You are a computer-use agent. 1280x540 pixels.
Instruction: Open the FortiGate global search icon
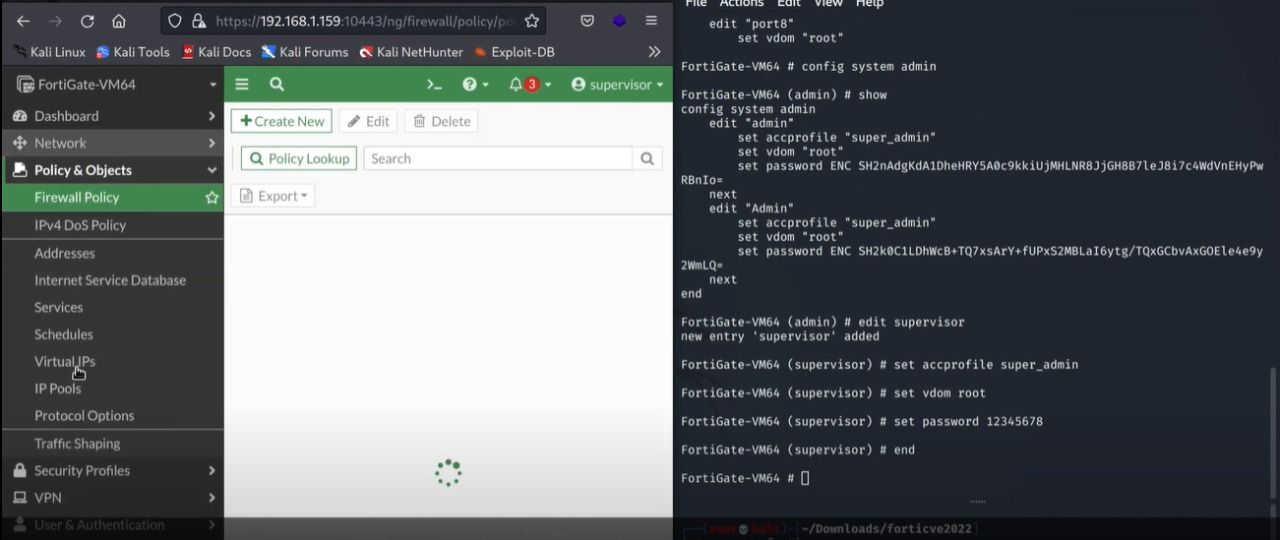tap(277, 85)
